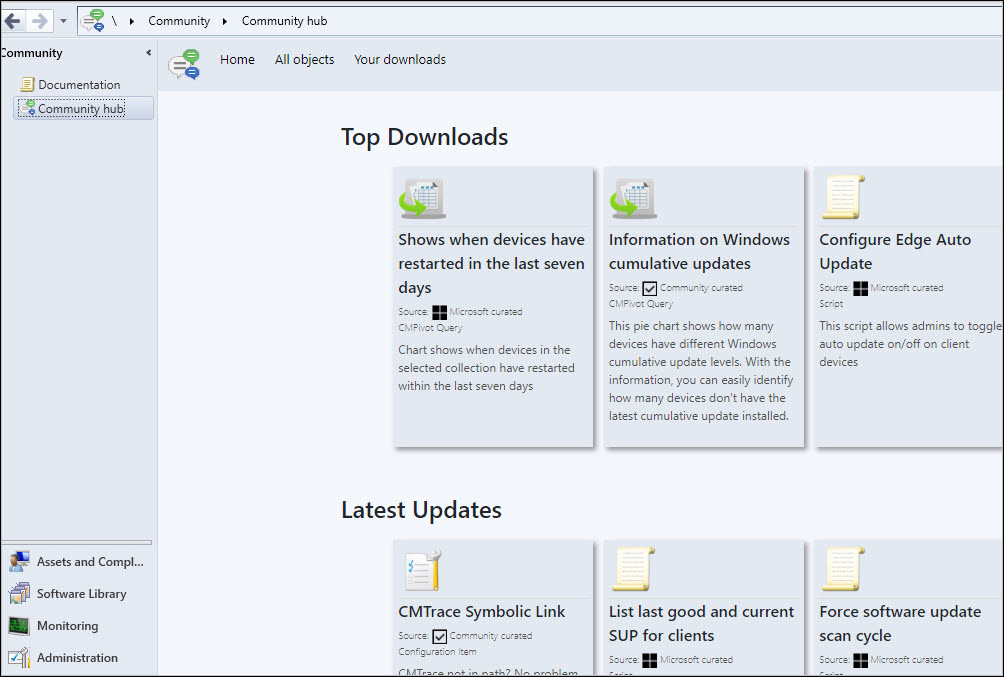The height and width of the screenshot is (677, 1004).
Task: Click the Administration workspace icon
Action: [x=19, y=657]
